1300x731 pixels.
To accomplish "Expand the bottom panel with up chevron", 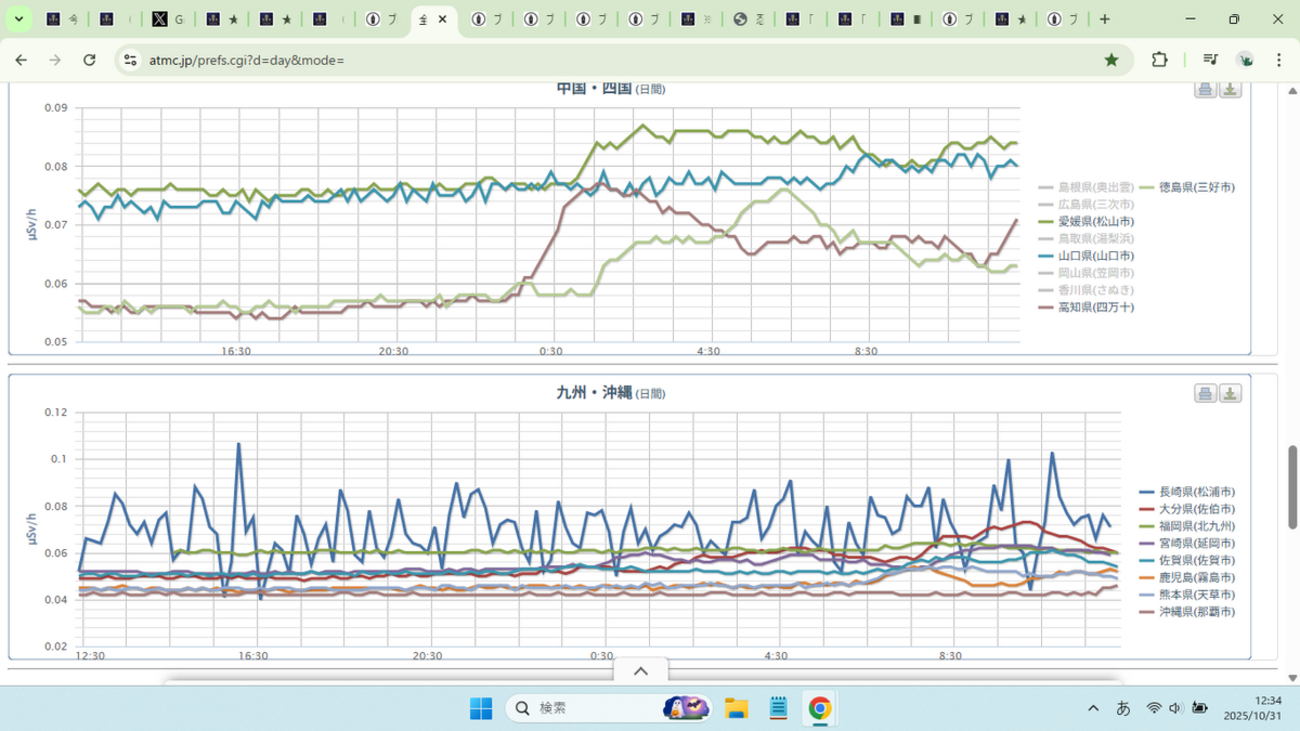I will (641, 671).
